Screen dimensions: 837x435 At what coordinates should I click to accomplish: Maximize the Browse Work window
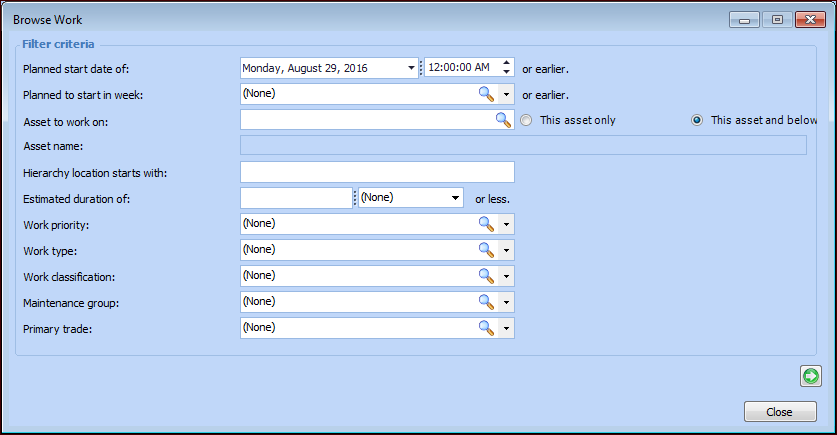(x=776, y=18)
